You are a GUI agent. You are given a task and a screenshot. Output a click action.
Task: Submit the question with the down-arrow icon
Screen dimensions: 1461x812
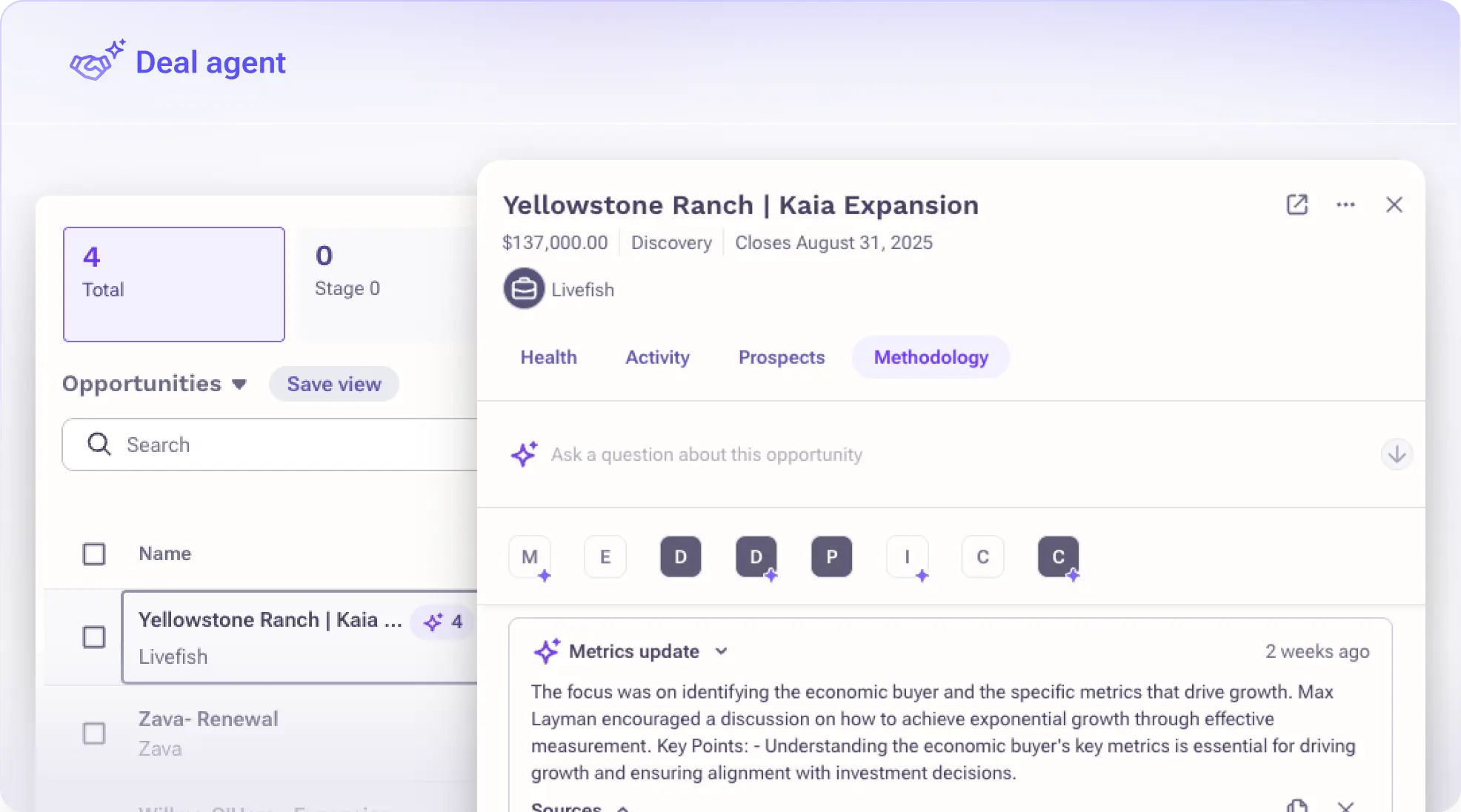pos(1396,454)
